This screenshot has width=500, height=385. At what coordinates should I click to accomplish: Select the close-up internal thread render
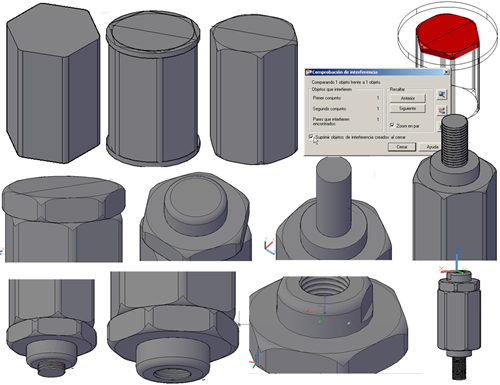pyautogui.click(x=328, y=324)
